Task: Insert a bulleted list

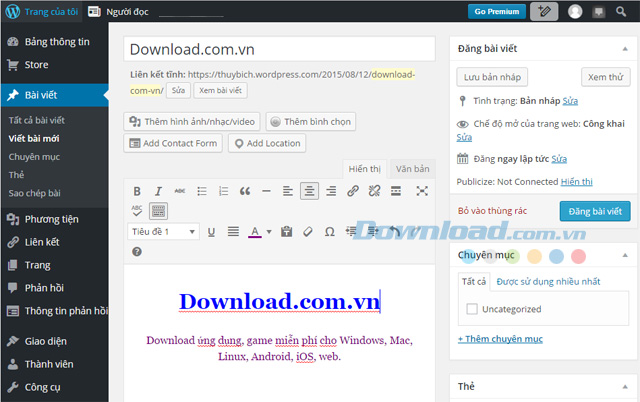Action: [x=202, y=191]
